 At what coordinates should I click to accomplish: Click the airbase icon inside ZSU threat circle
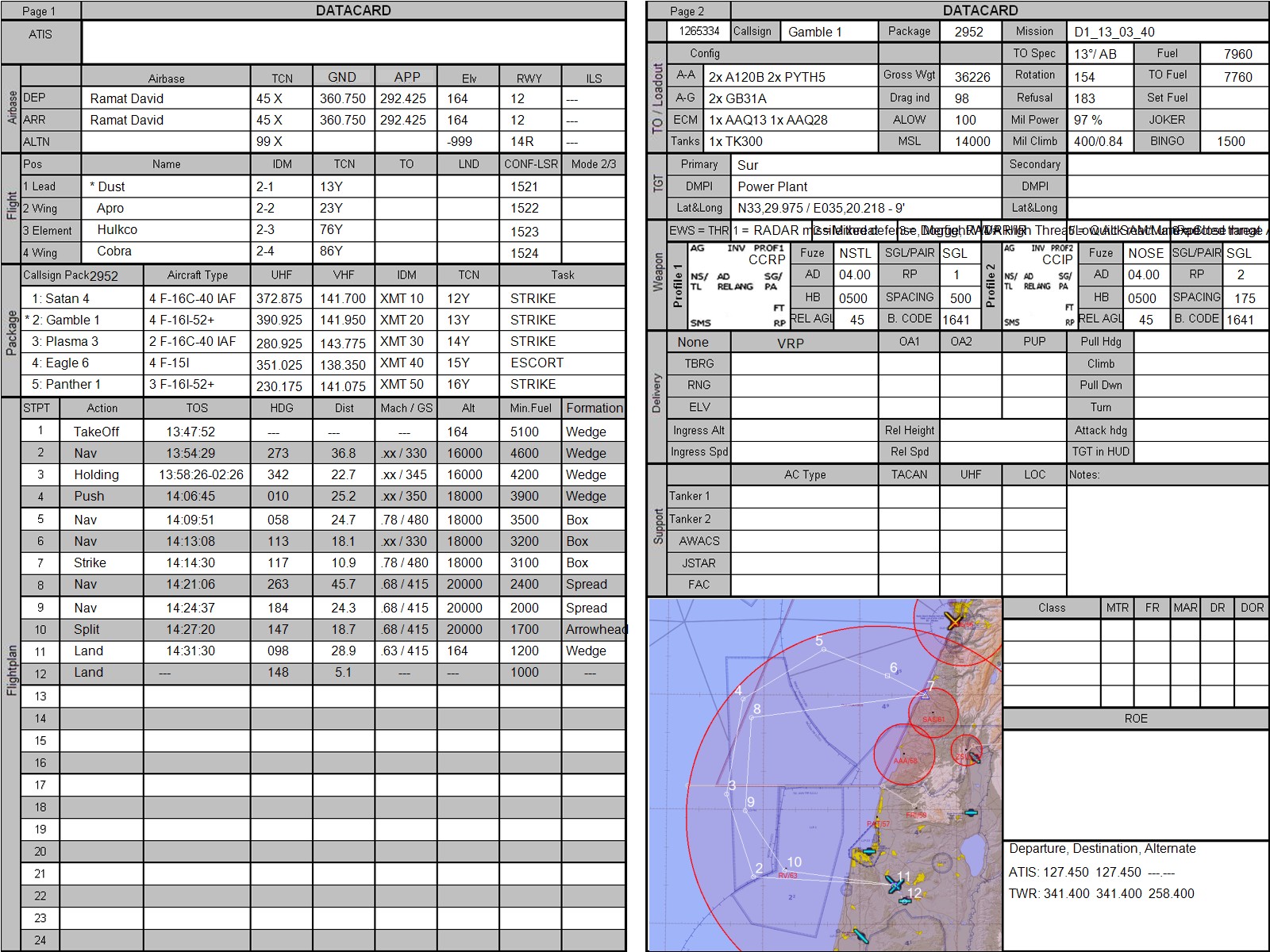pyautogui.click(x=974, y=757)
